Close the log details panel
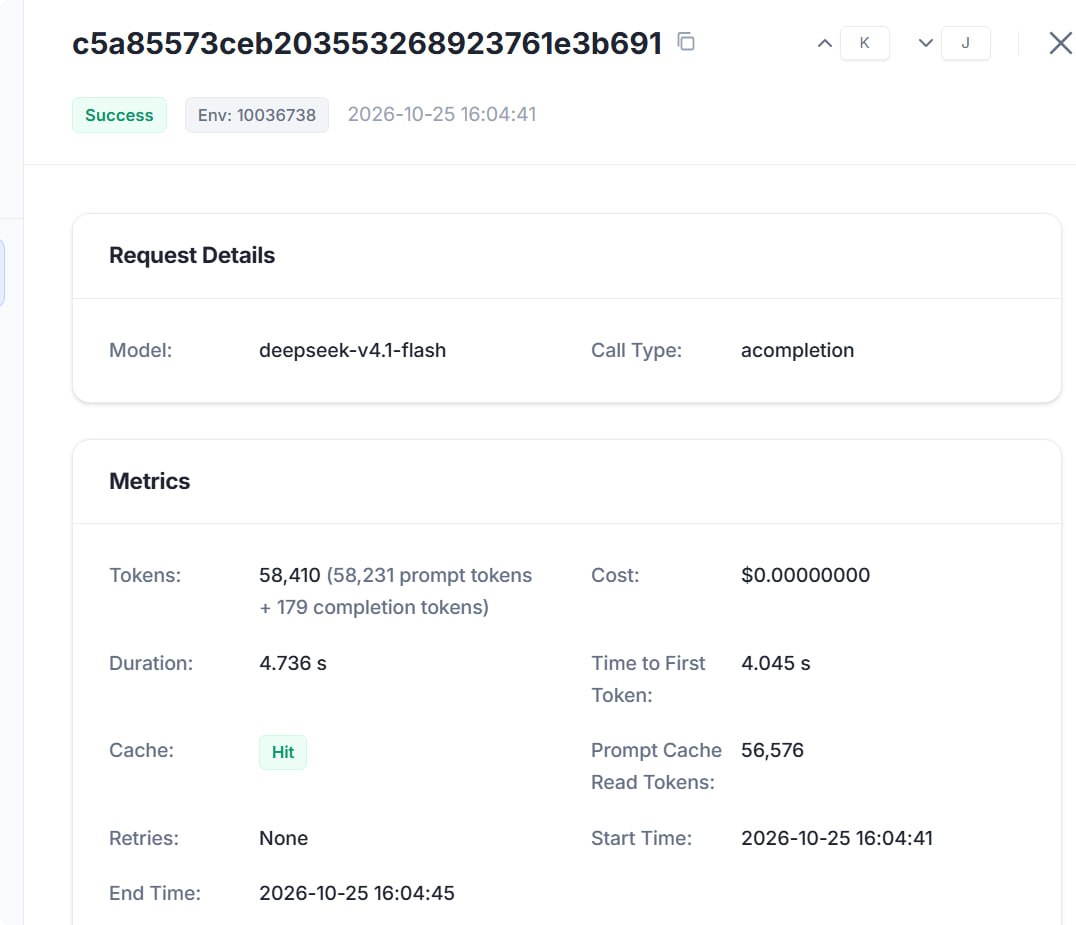This screenshot has width=1076, height=925. [1060, 43]
